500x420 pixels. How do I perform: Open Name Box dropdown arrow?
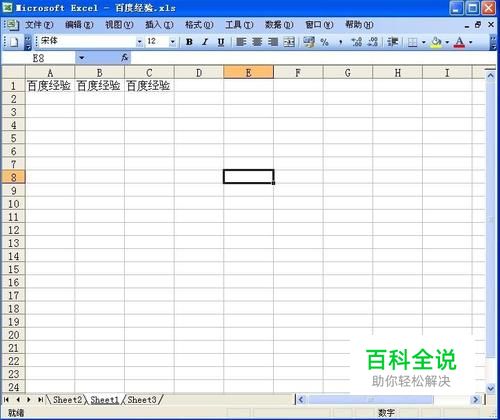pyautogui.click(x=81, y=58)
